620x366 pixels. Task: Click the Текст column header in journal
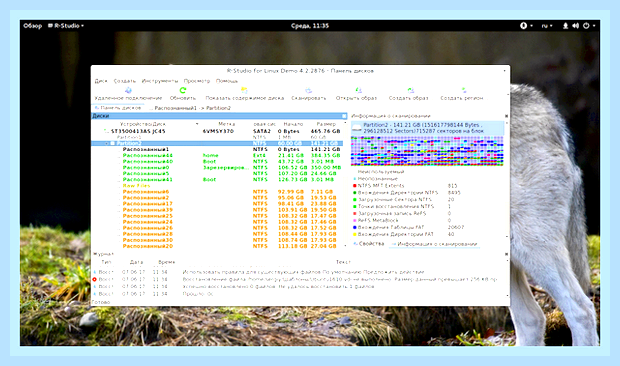(343, 262)
